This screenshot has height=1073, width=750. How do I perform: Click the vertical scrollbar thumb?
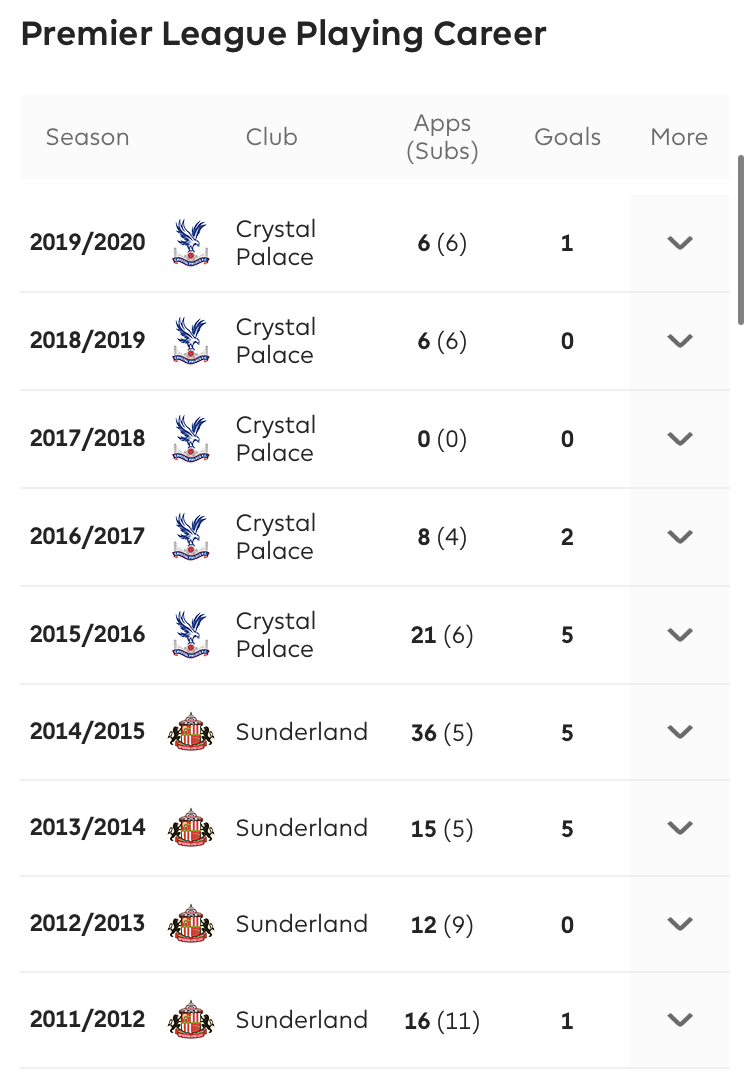(740, 240)
